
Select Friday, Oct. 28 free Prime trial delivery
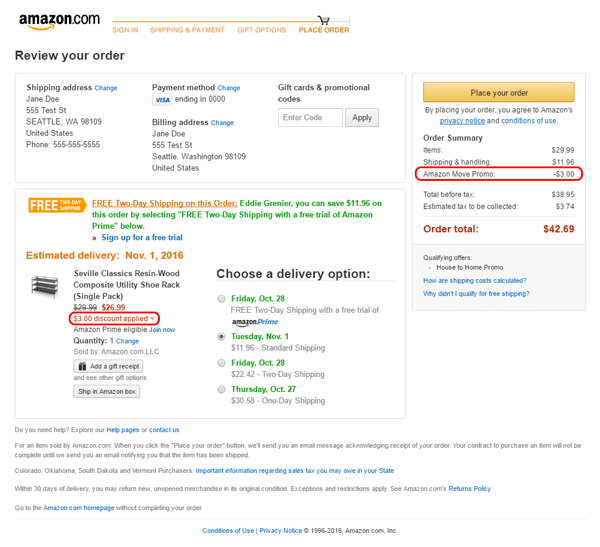[221, 299]
